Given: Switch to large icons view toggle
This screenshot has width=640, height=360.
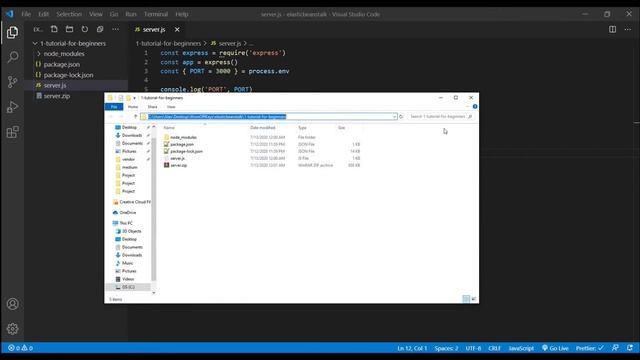Looking at the screenshot, I should [473, 299].
